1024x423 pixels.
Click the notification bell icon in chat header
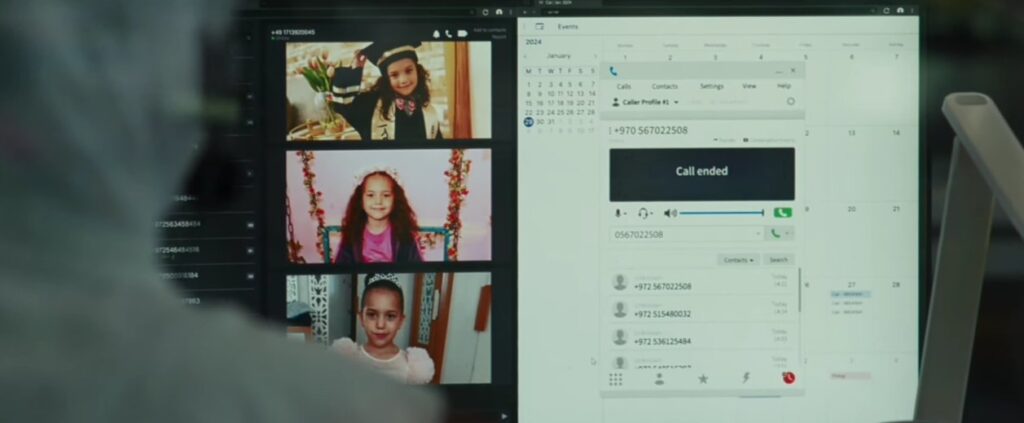pos(436,34)
